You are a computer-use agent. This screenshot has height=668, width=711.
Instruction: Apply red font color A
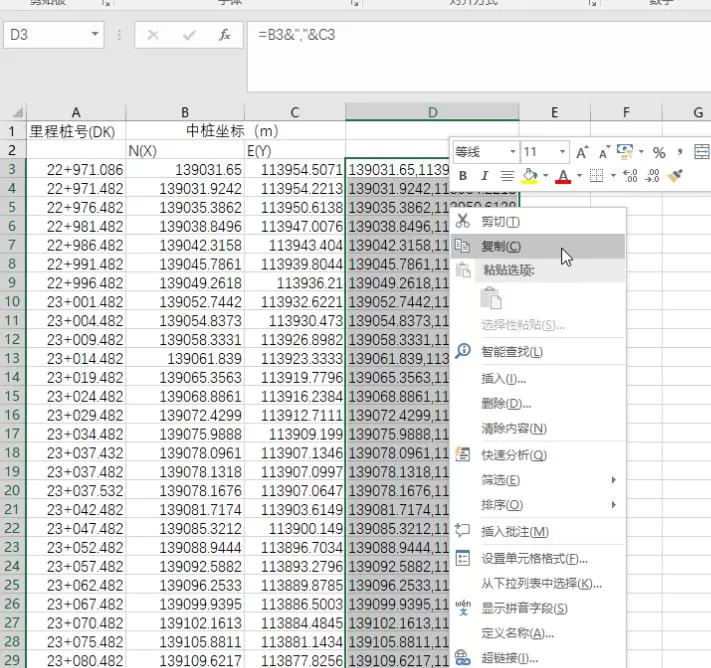(563, 176)
